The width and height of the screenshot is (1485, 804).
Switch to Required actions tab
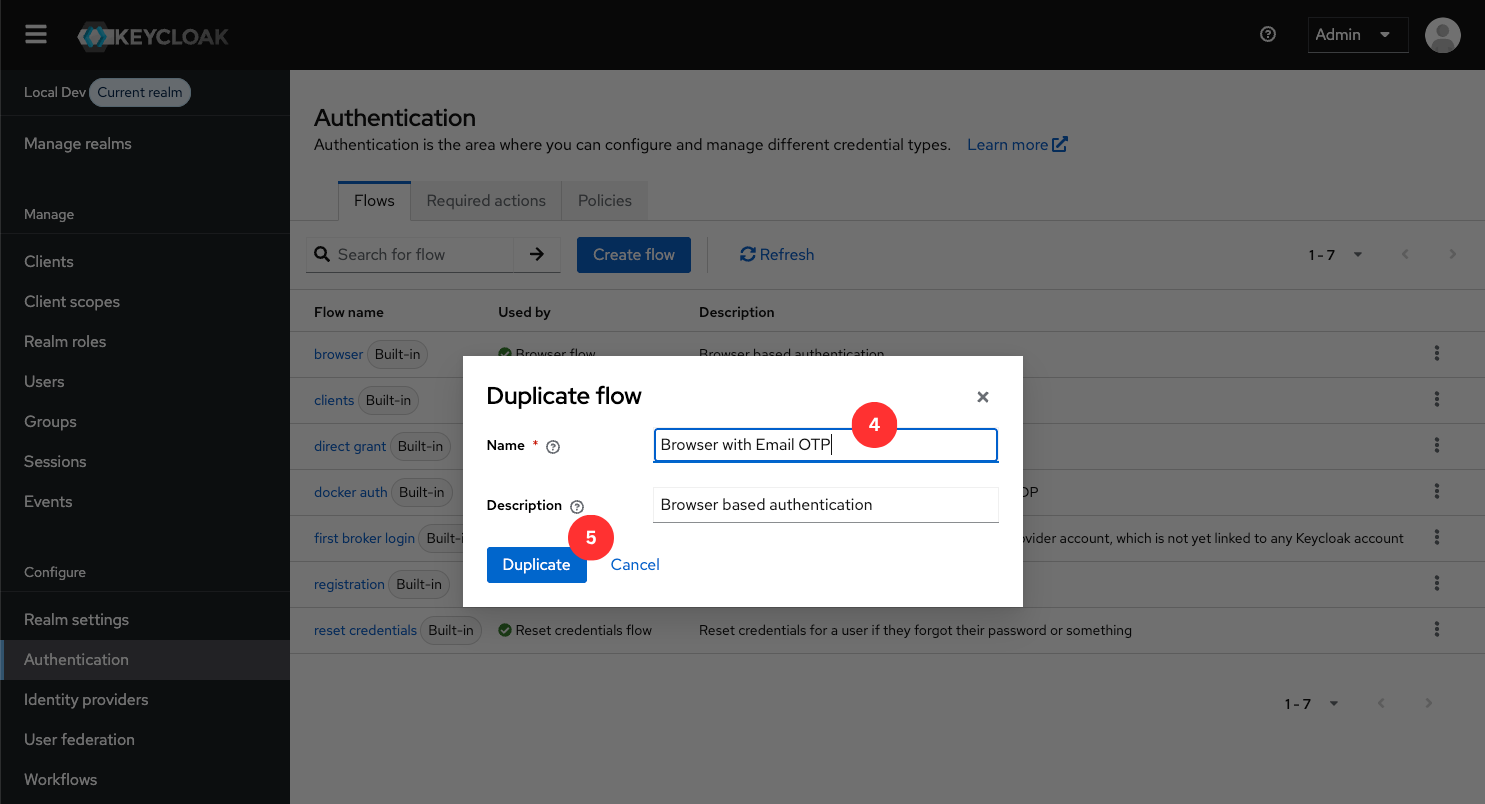click(486, 200)
